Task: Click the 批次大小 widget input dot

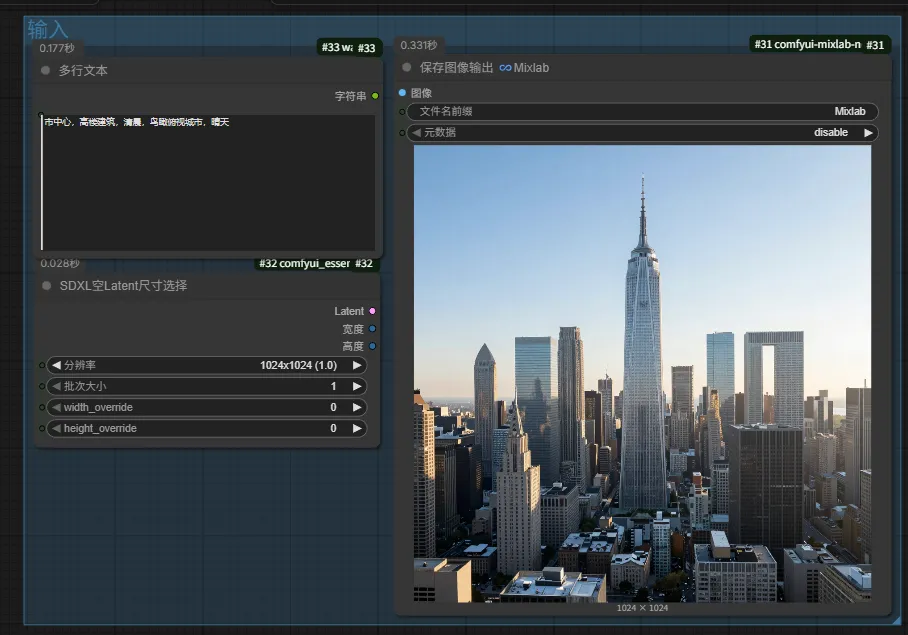Action: coord(42,386)
